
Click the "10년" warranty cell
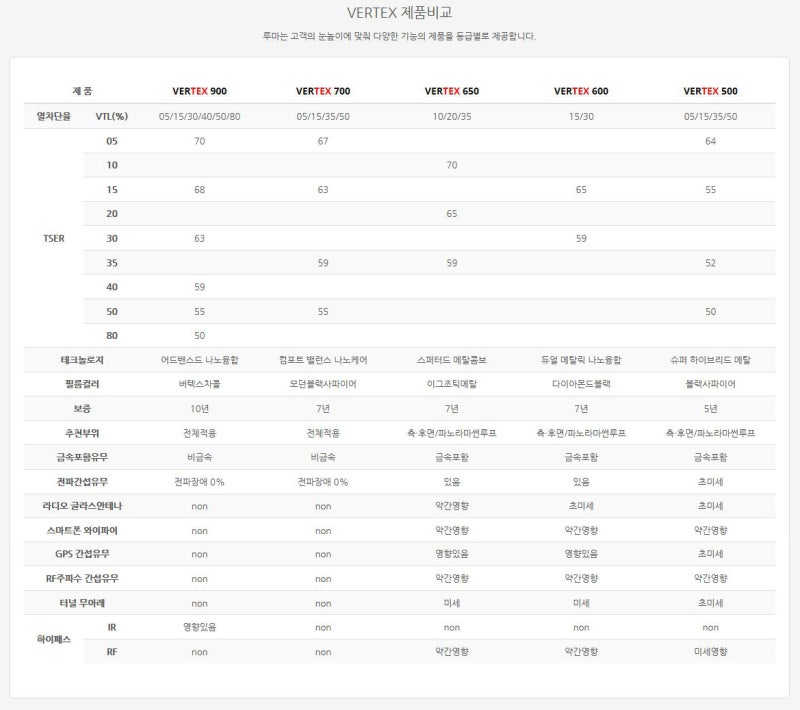pyautogui.click(x=199, y=409)
